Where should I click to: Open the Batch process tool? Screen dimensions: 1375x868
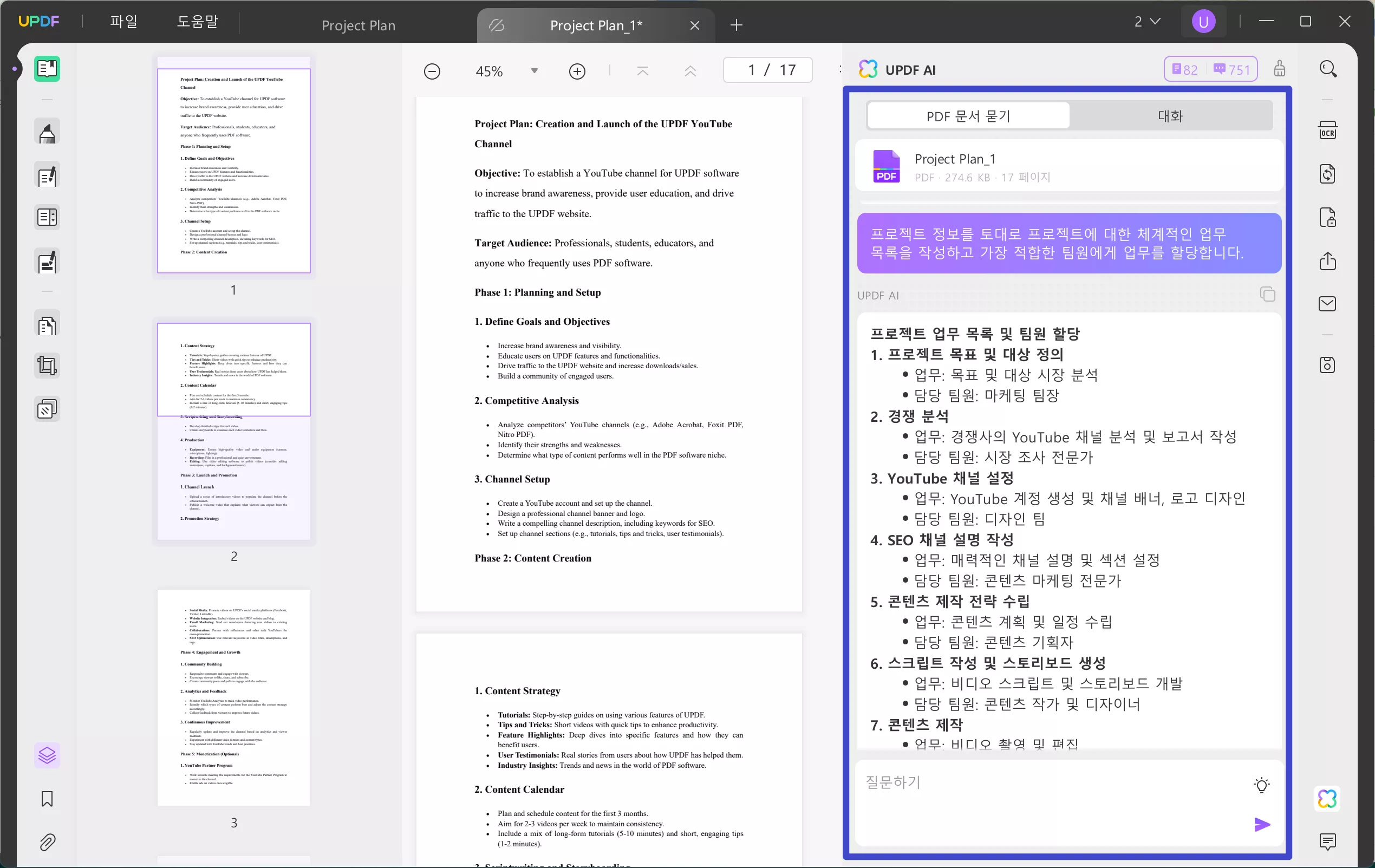coord(47,409)
